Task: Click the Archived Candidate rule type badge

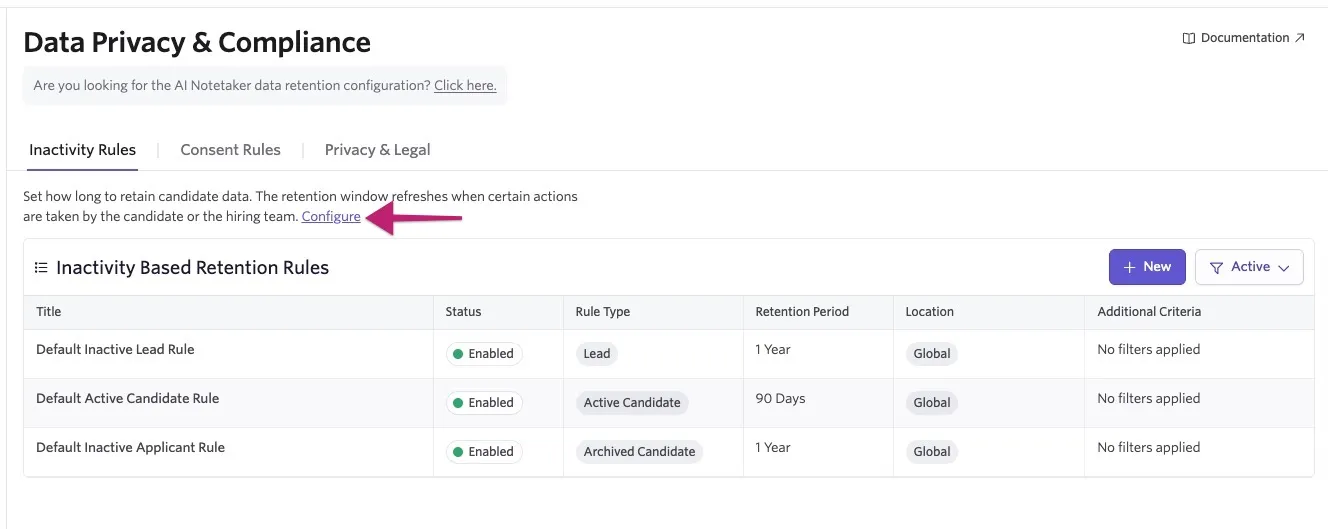Action: click(x=639, y=451)
